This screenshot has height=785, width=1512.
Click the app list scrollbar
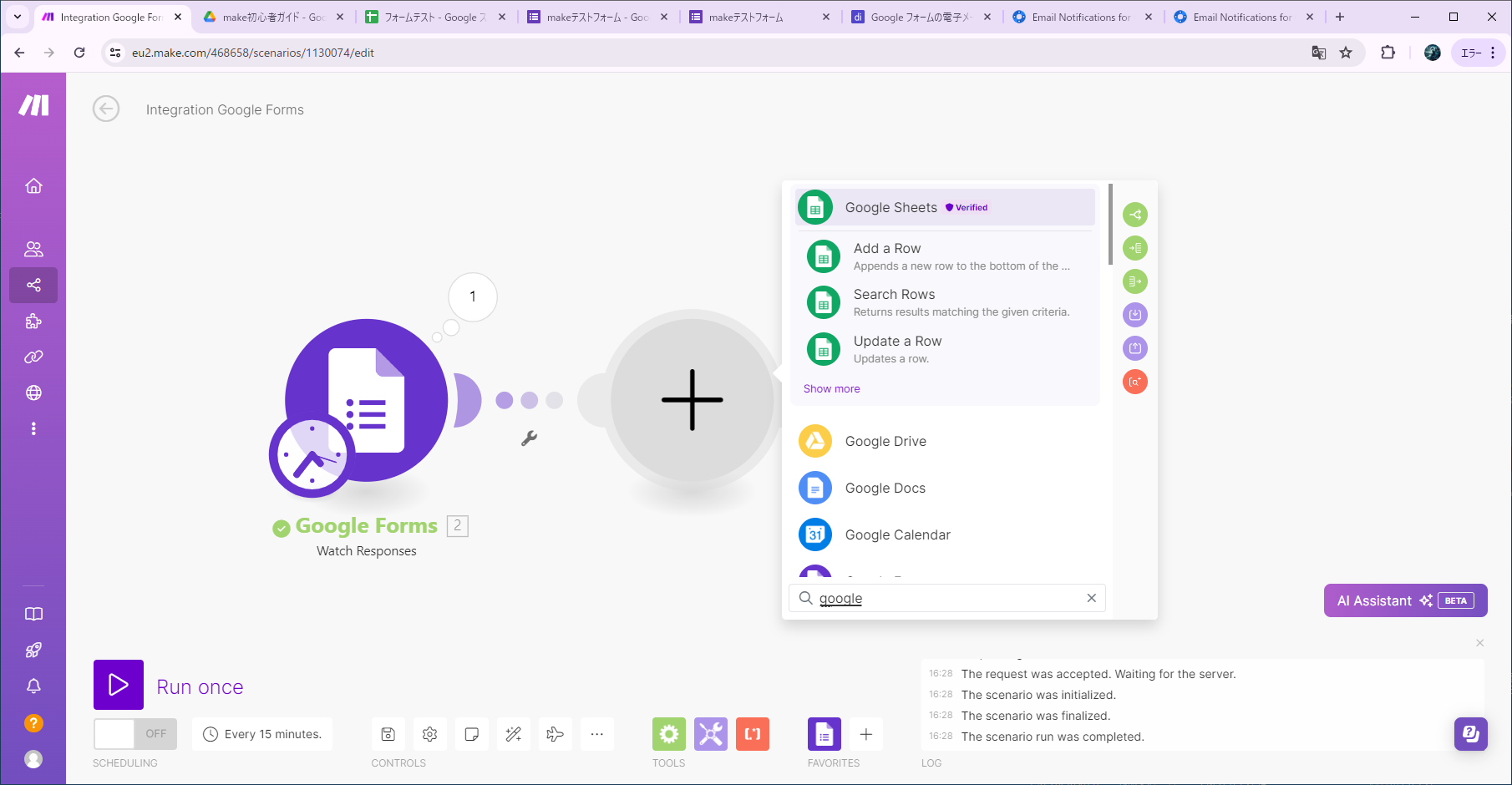(1110, 224)
